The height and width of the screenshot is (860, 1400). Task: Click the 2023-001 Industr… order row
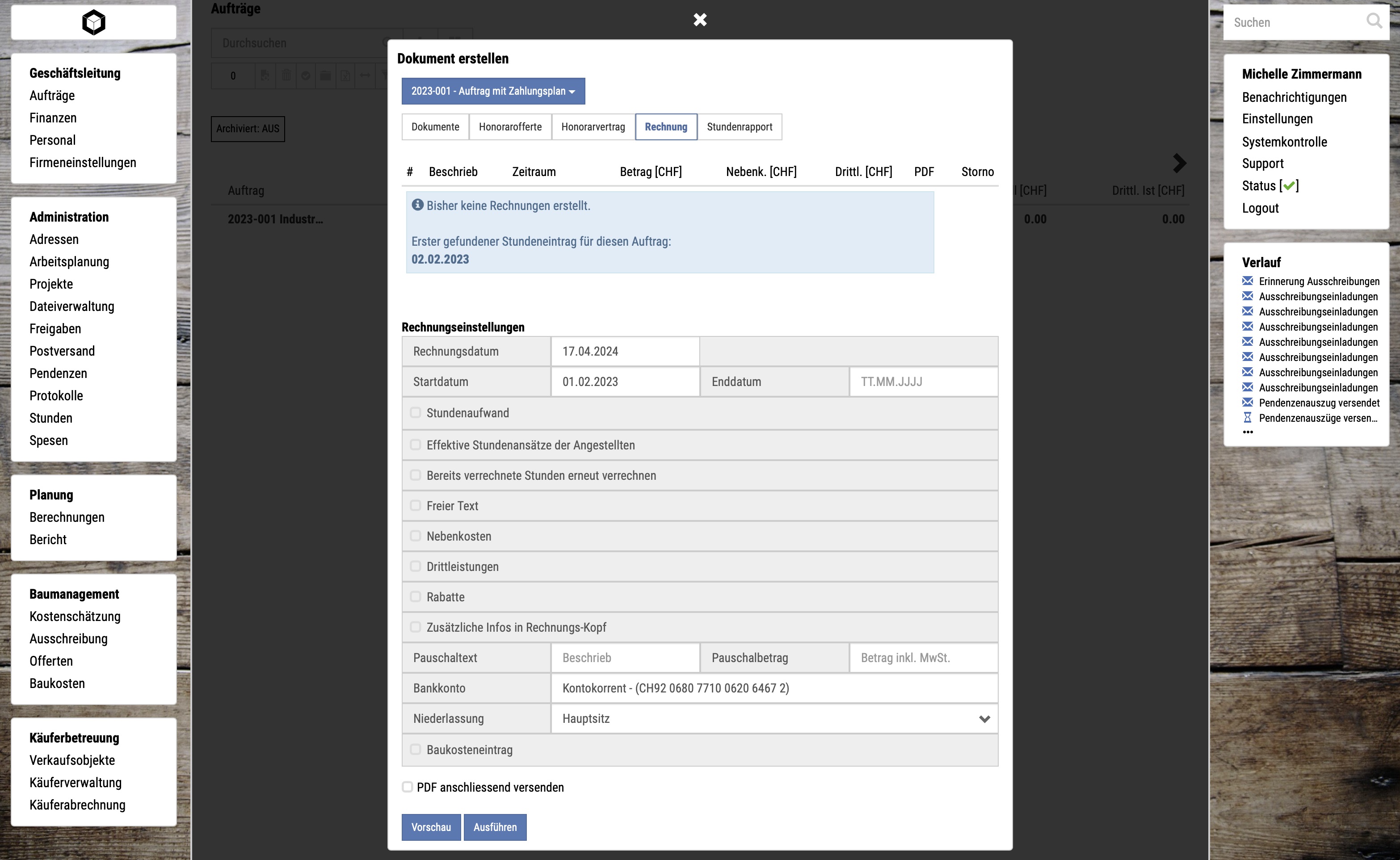pyautogui.click(x=275, y=219)
